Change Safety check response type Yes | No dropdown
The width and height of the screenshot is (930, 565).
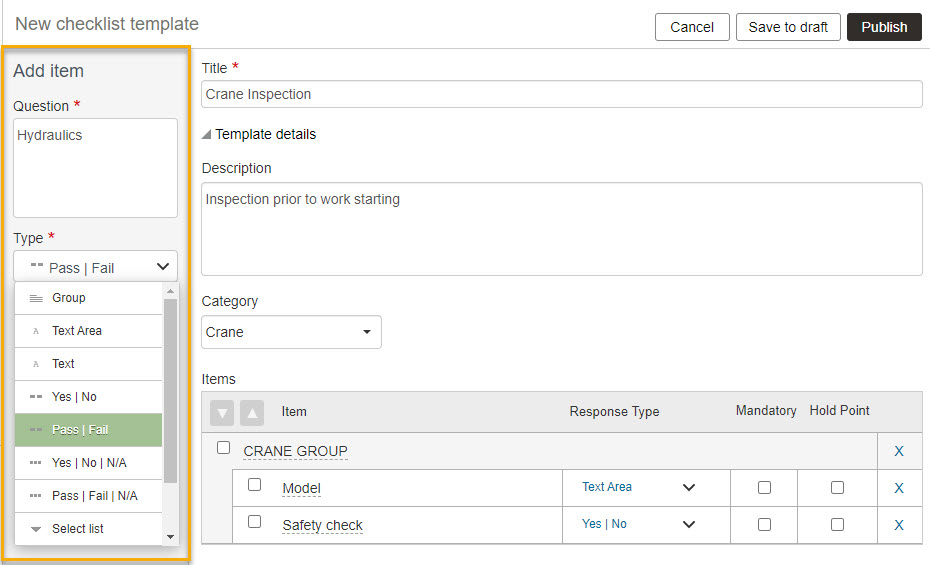coord(638,524)
